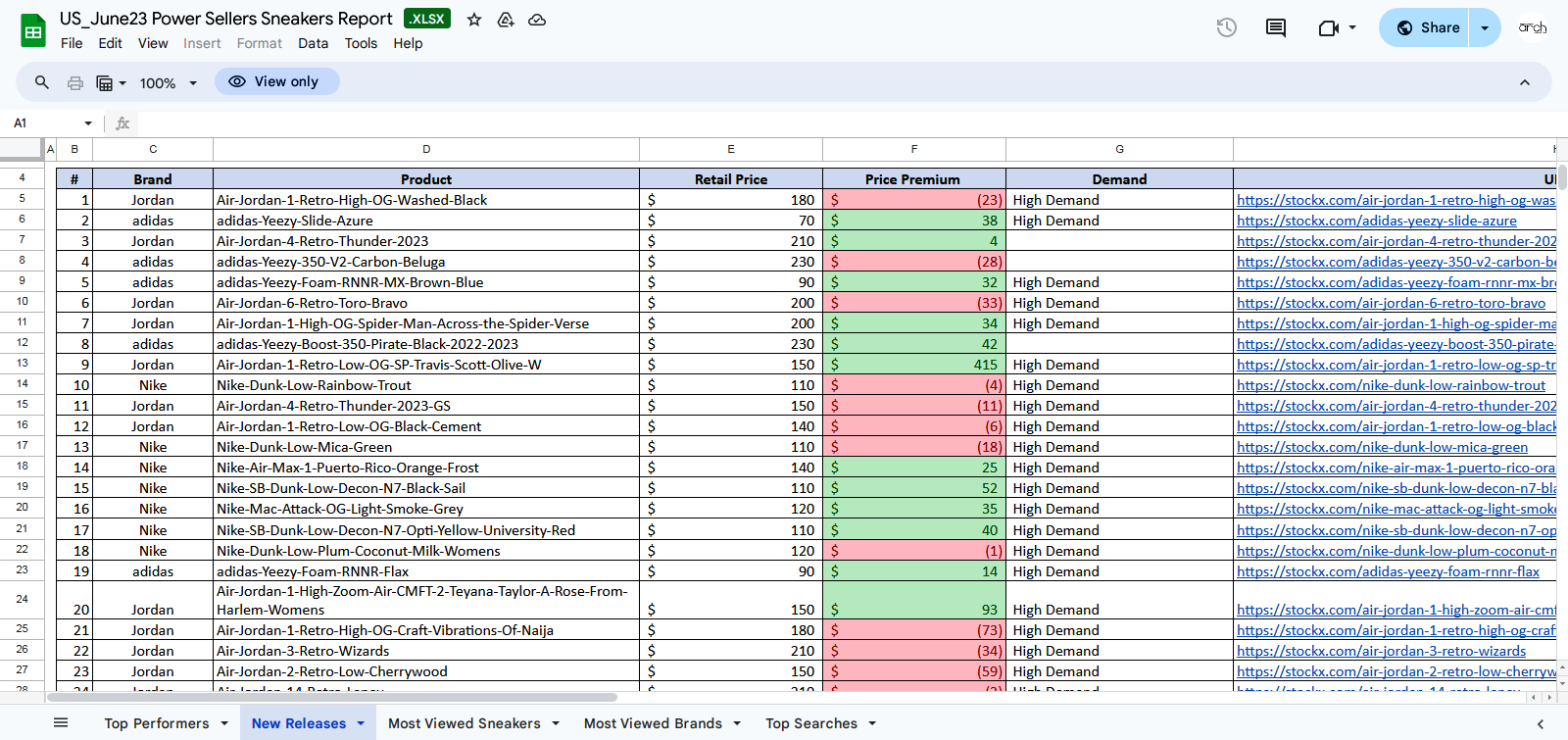Search the menus with the magnifier icon

click(42, 82)
